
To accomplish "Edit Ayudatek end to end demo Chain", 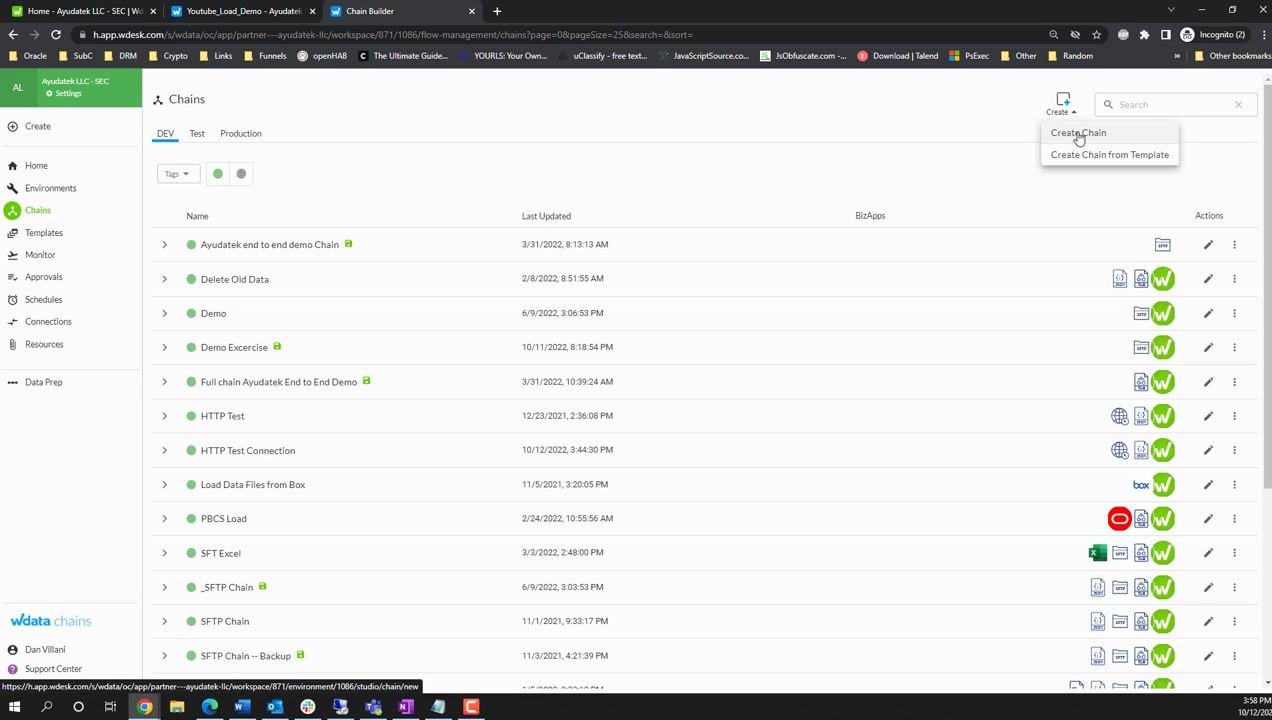I will [1208, 244].
